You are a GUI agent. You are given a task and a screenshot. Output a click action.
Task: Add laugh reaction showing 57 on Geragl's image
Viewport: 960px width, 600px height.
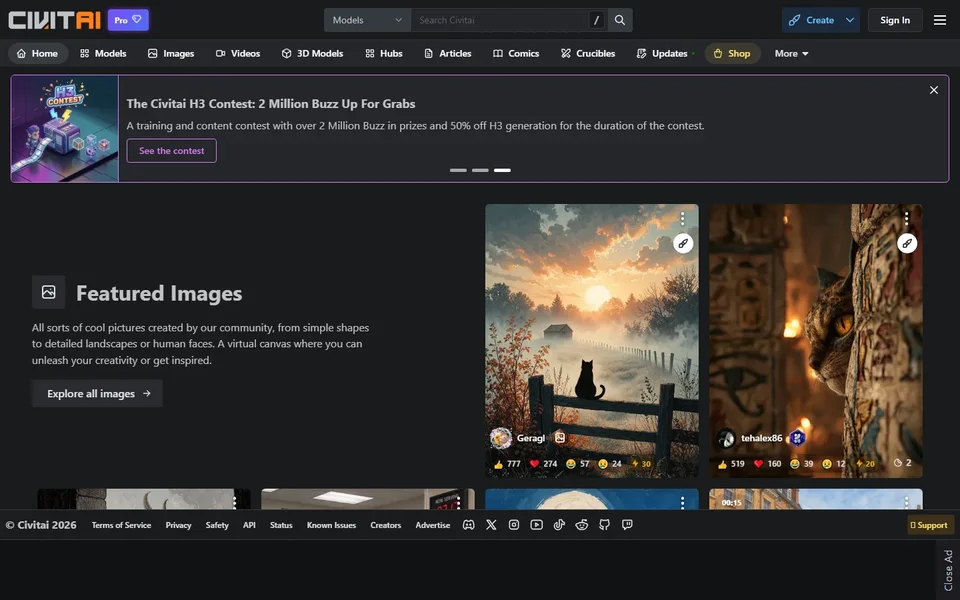tap(577, 463)
